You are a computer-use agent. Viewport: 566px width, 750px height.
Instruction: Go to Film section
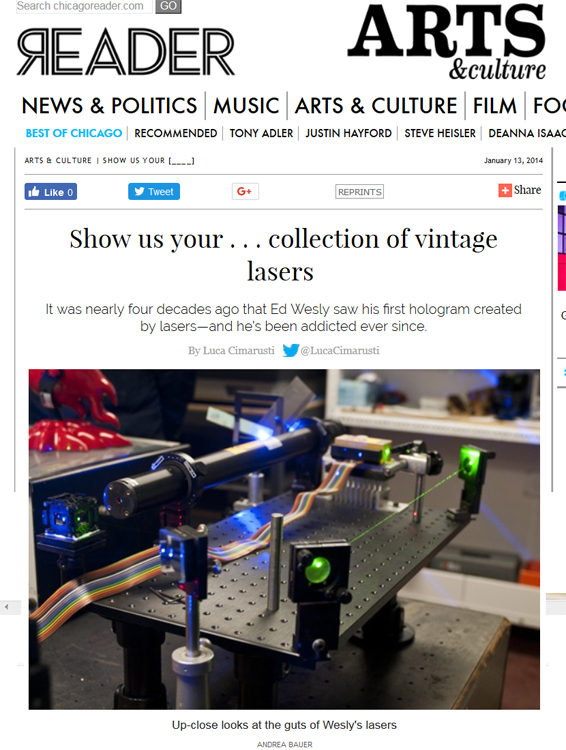click(495, 106)
